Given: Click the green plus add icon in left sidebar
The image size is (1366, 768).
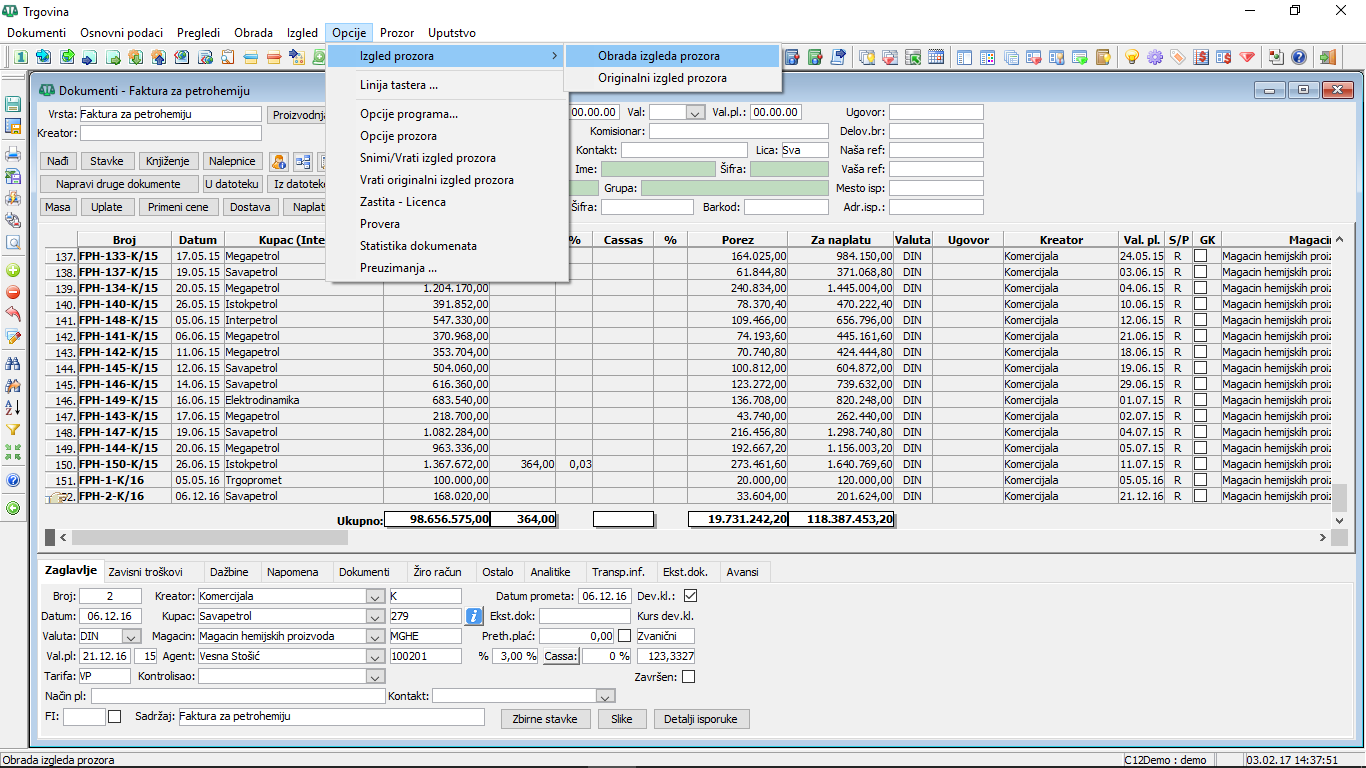Looking at the screenshot, I should [x=14, y=270].
